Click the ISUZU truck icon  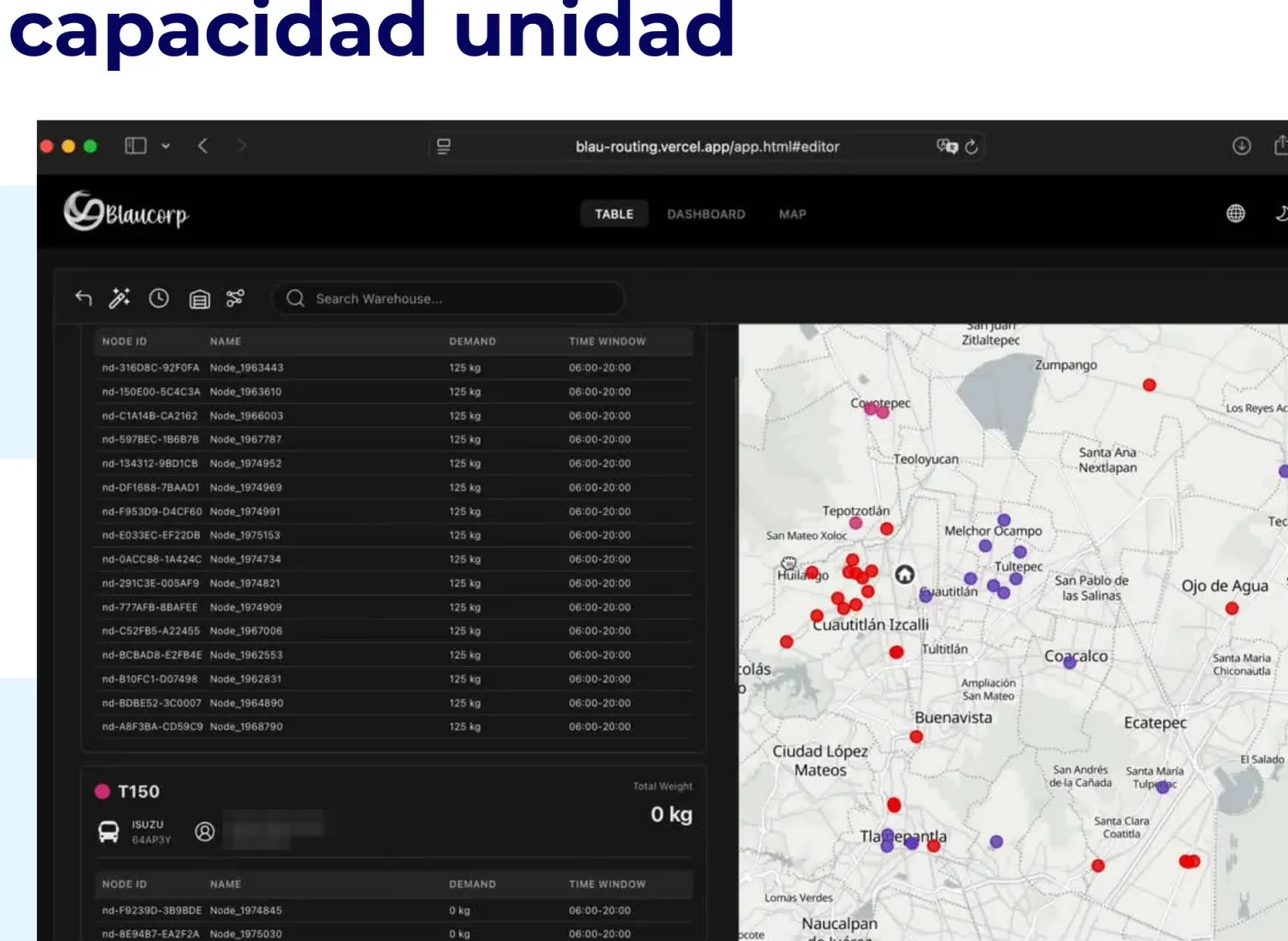coord(109,832)
